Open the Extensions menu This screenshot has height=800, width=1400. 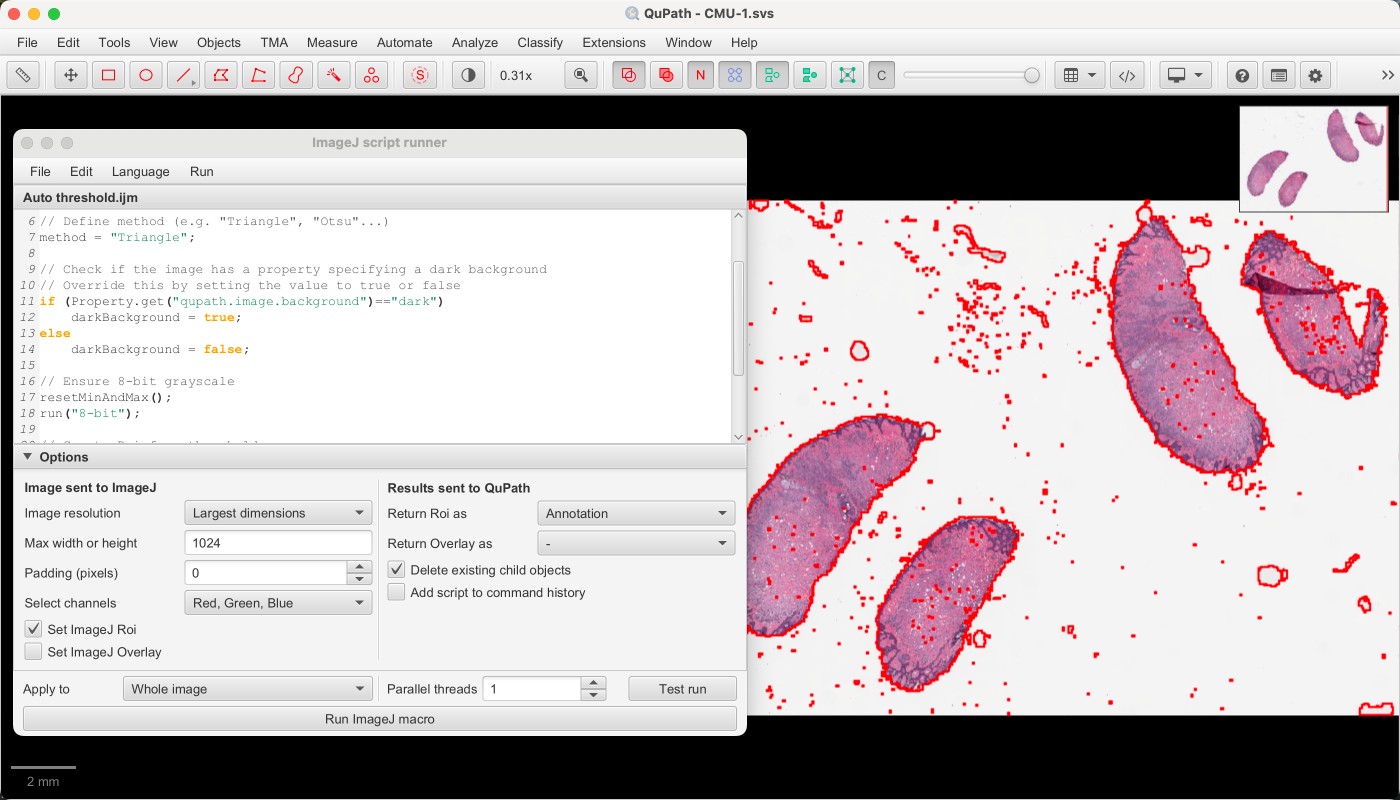[614, 42]
